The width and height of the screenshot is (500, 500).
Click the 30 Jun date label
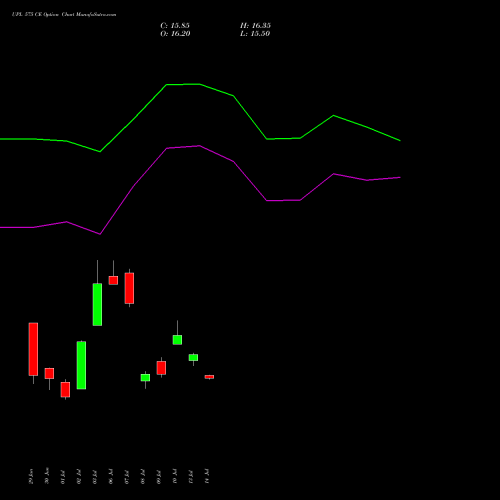(47, 476)
